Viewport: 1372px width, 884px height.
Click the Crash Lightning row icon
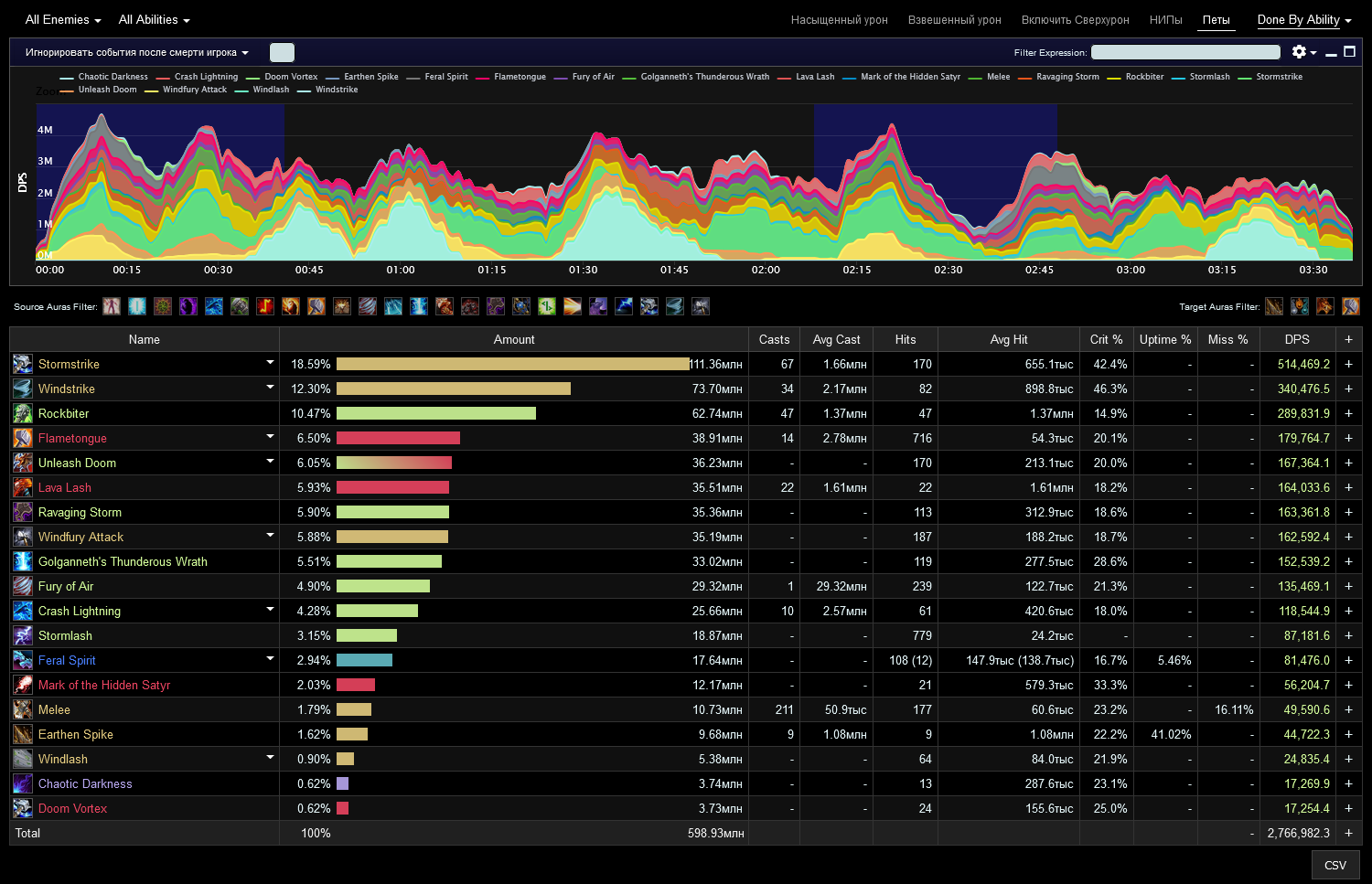click(x=23, y=611)
